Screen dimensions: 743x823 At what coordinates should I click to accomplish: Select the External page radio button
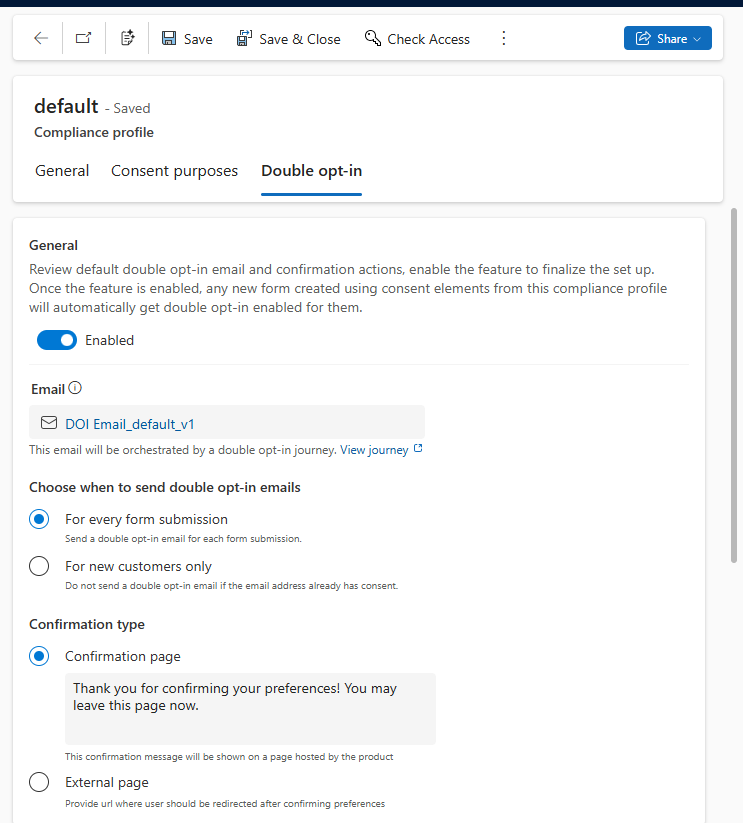38,782
